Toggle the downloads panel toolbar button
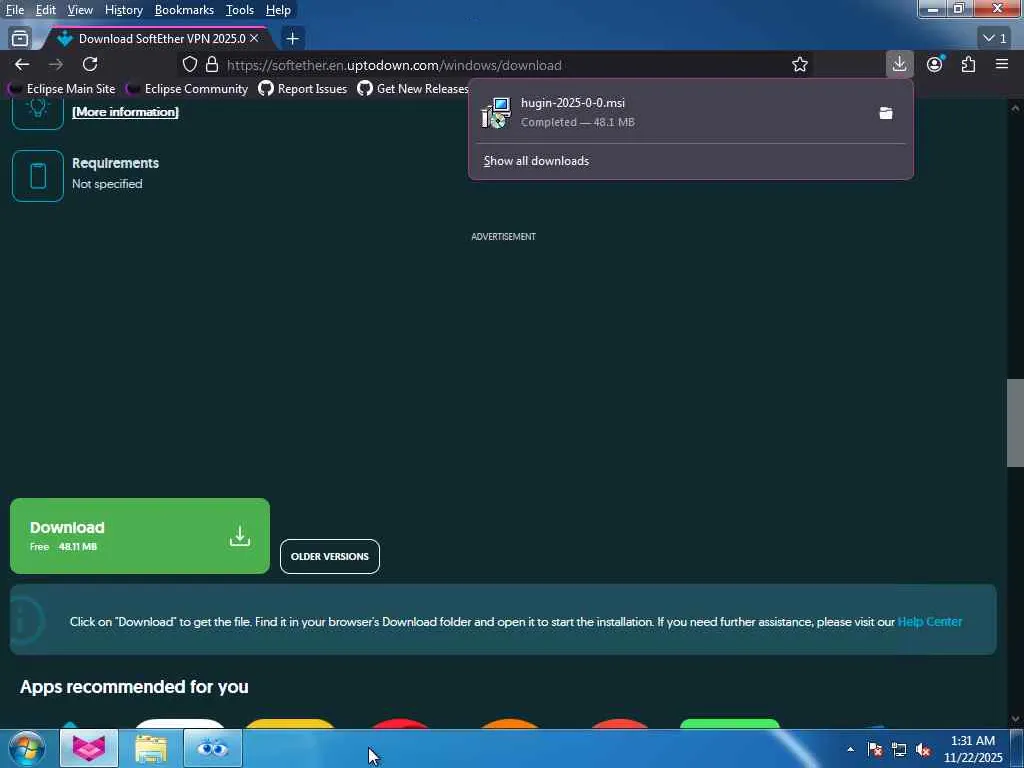The width and height of the screenshot is (1024, 768). [899, 64]
